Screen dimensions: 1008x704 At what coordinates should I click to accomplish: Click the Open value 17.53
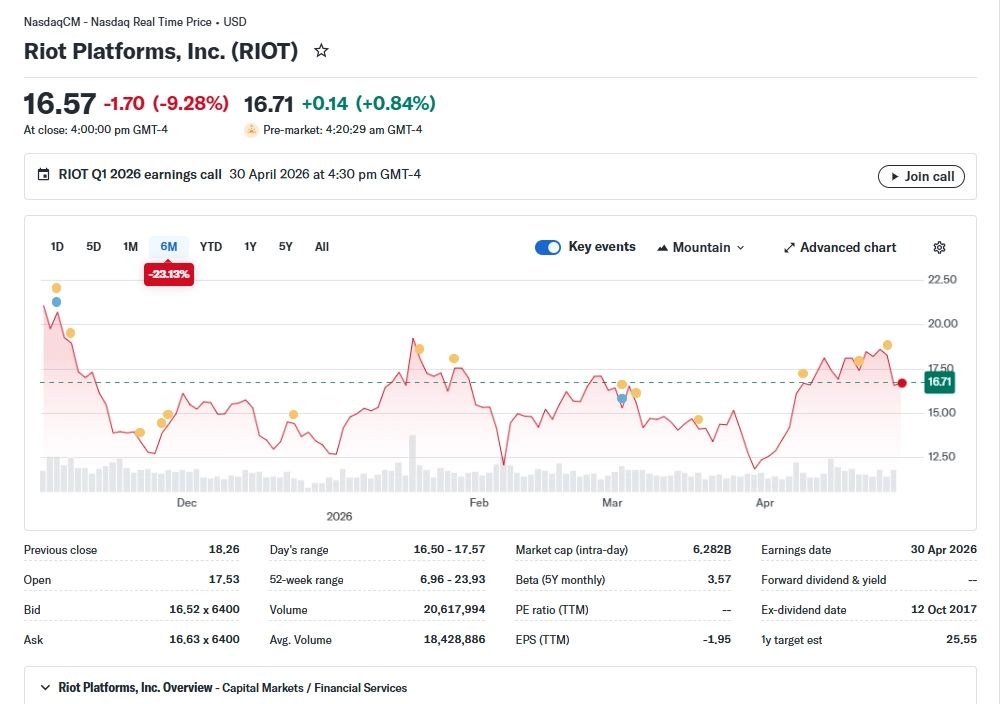point(224,579)
